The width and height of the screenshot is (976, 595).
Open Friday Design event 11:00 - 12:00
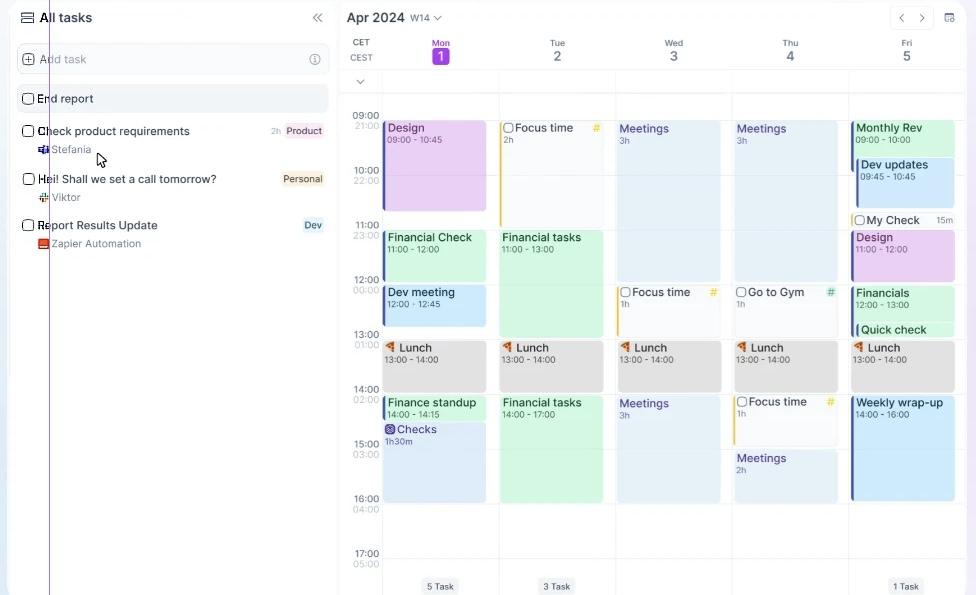pos(903,256)
